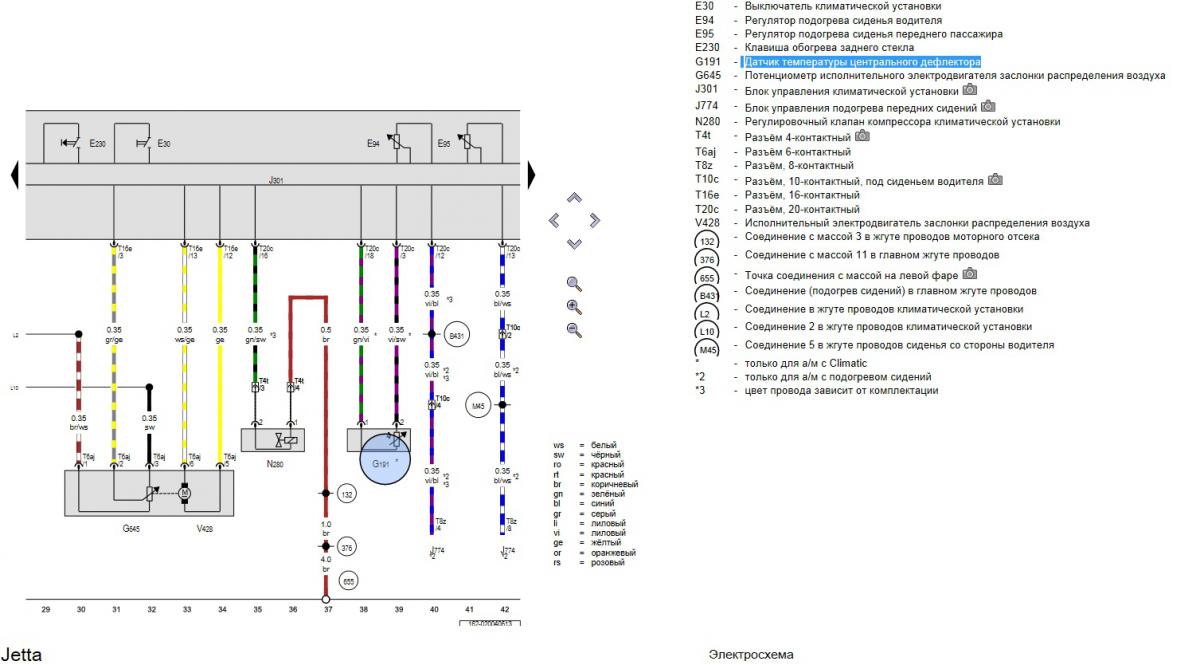Viewport: 1200px width, 665px height.
Task: Click ground point 655 circle in diagram
Action: [348, 580]
